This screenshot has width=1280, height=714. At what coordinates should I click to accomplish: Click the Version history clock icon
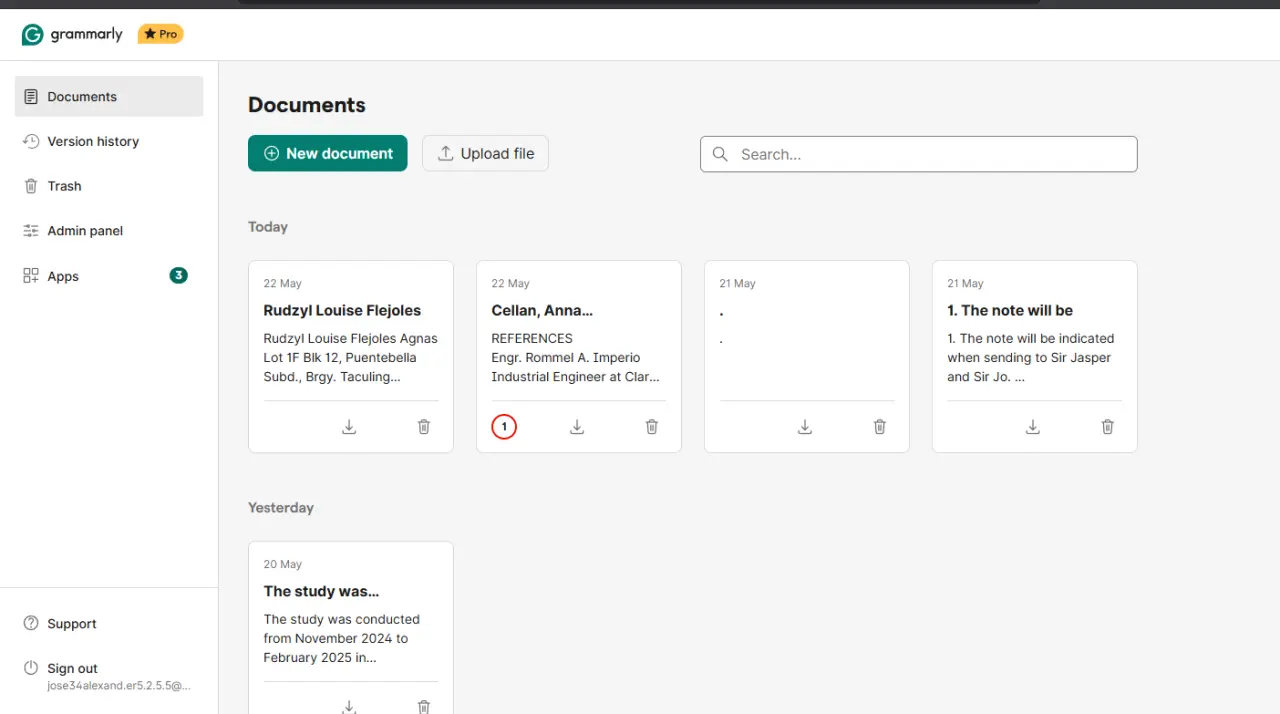click(31, 141)
